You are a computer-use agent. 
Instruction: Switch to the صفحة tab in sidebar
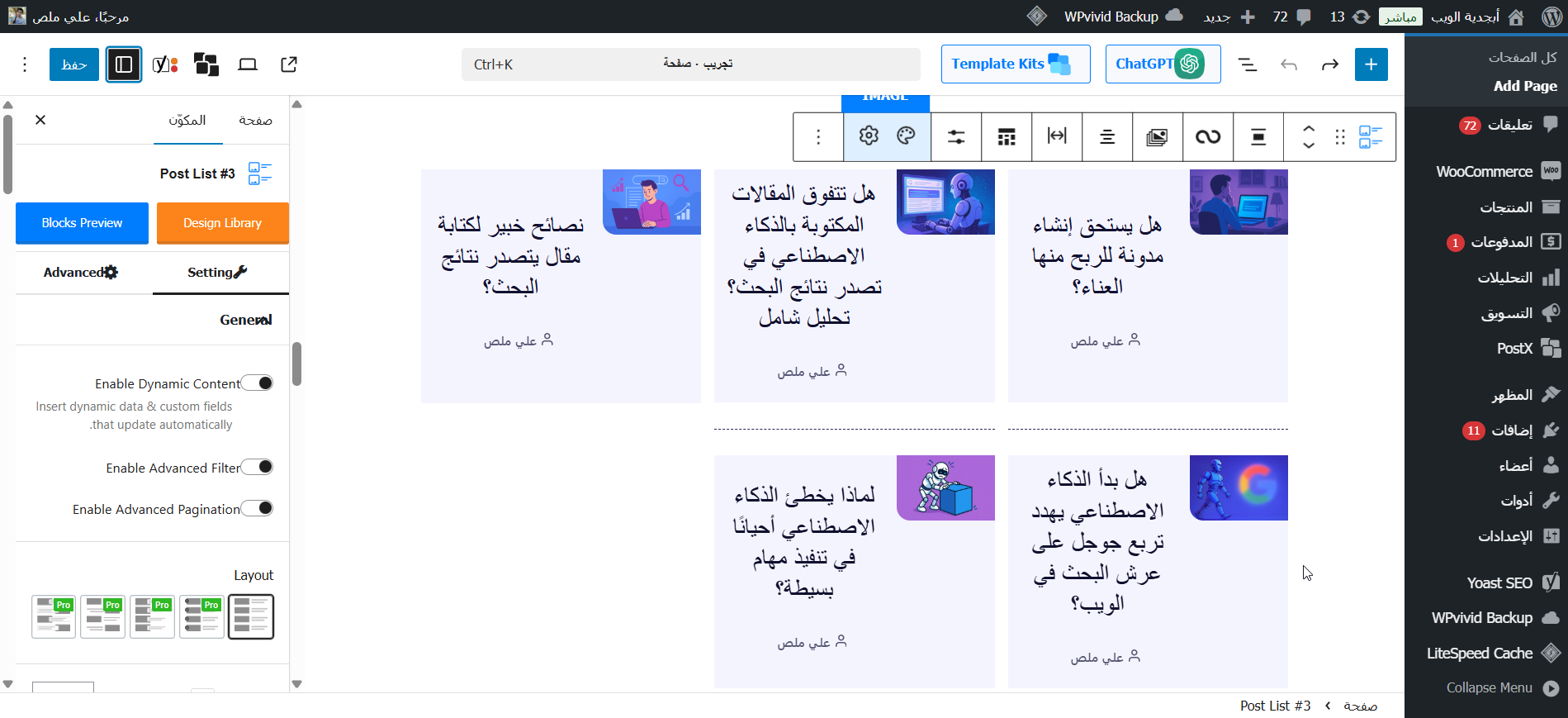[255, 121]
